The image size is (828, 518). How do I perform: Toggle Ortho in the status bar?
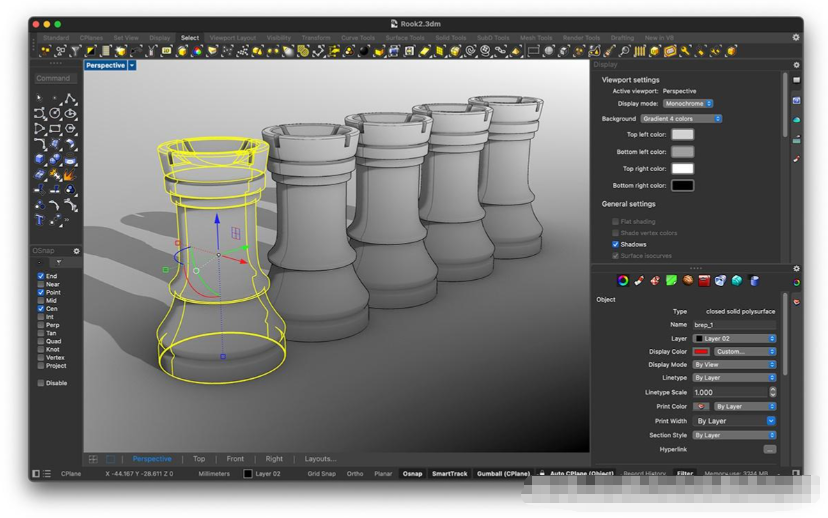[355, 474]
